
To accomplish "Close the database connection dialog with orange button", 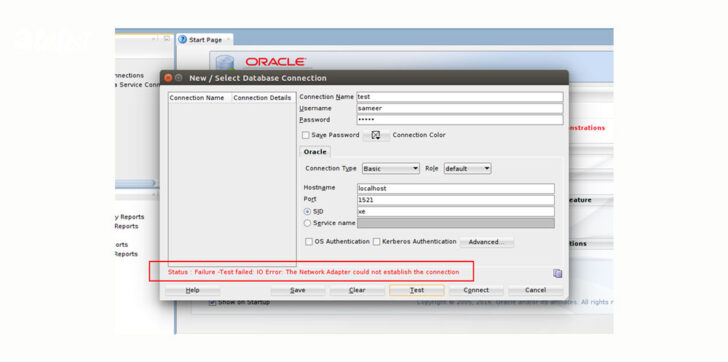I will [x=168, y=78].
